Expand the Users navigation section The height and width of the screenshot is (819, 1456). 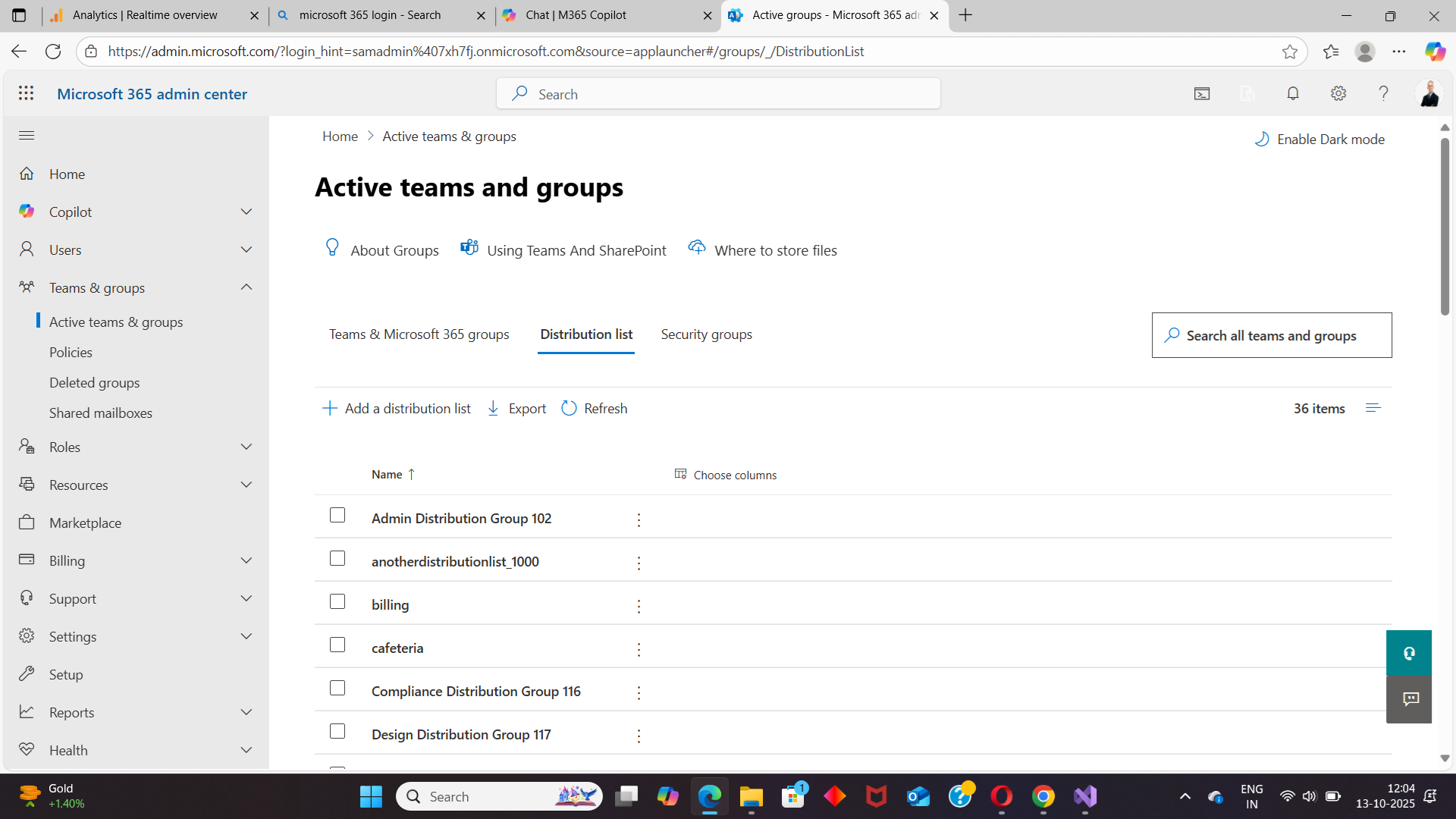point(246,249)
